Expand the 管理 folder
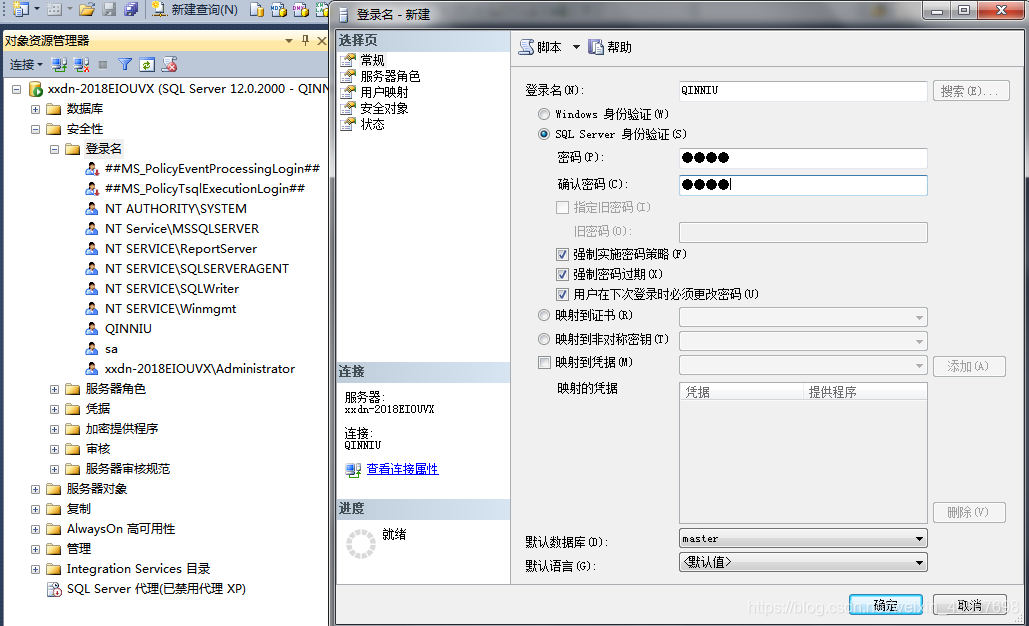 [35, 549]
